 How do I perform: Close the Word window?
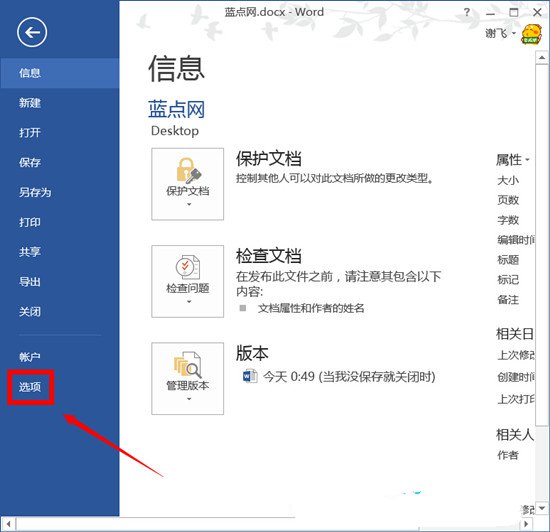tap(537, 13)
